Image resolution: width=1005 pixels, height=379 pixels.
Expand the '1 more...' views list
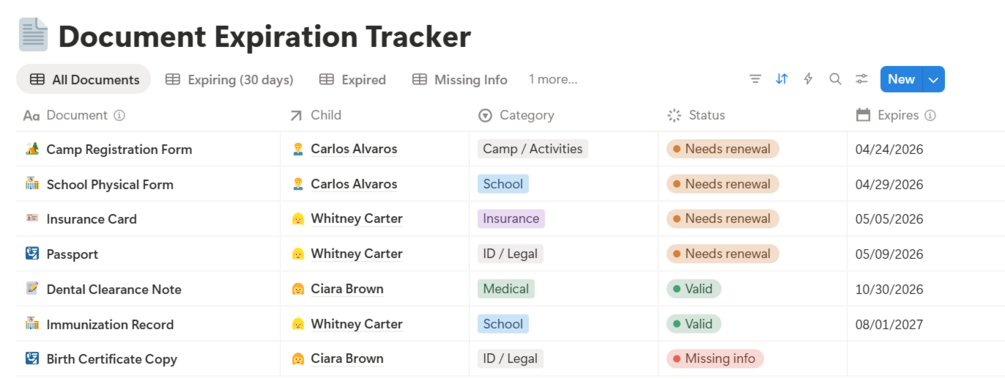coord(552,80)
